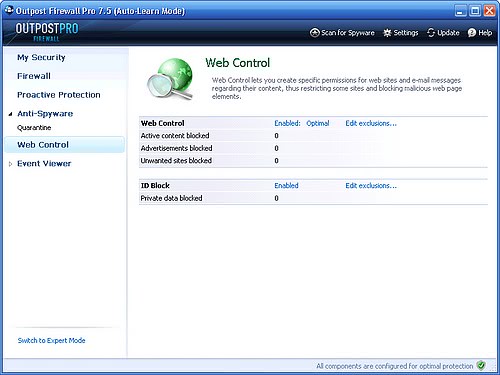
Task: Open Edit exclusions for ID Block
Action: click(x=371, y=186)
